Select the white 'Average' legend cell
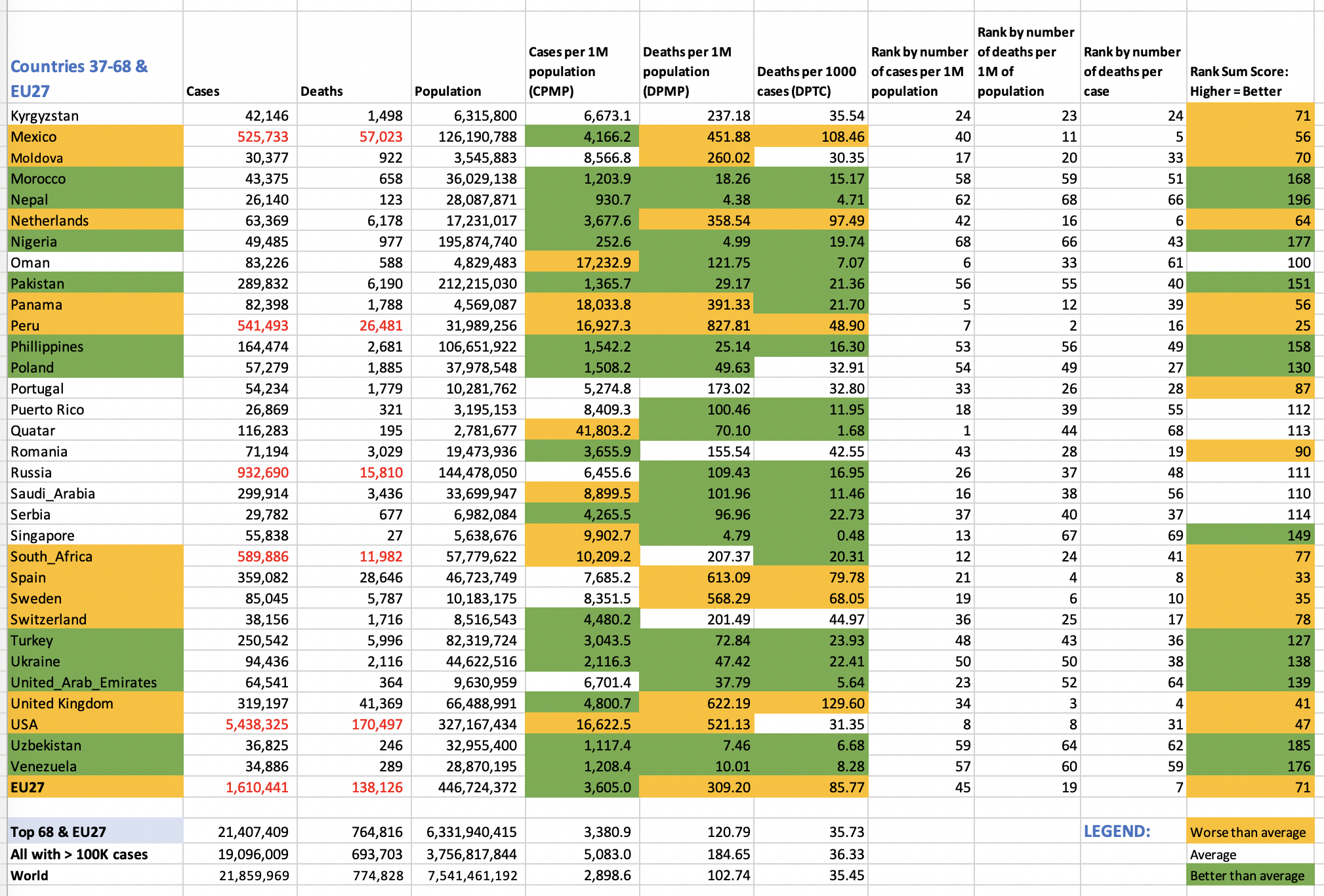Viewport: 1324px width, 896px height. [x=1250, y=854]
